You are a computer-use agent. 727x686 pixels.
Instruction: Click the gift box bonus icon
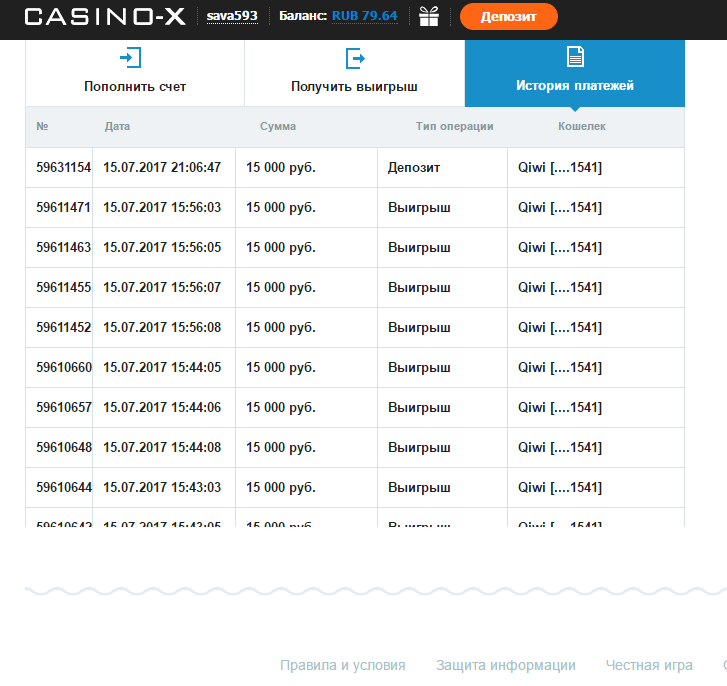click(429, 16)
